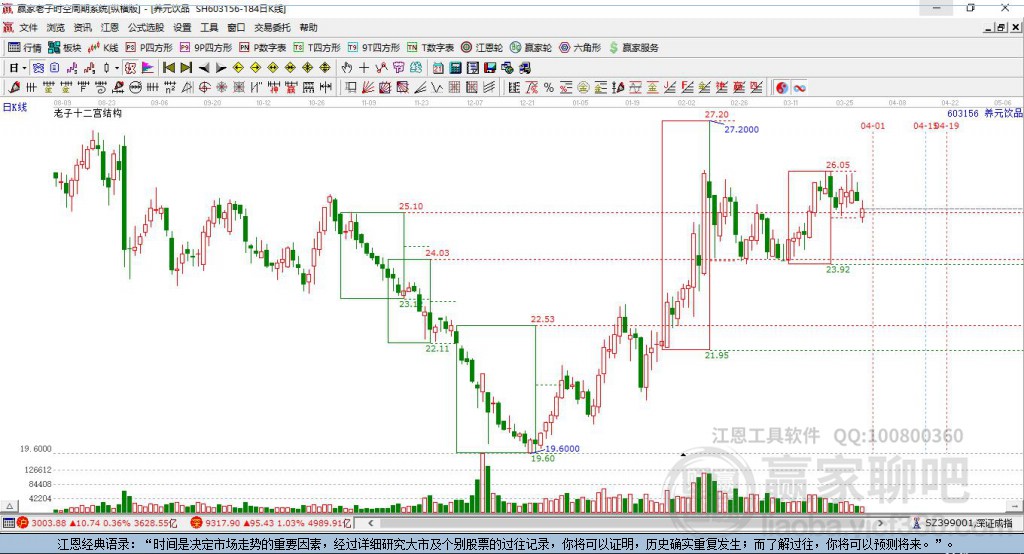
Task: Click the 04-01 time marker
Action: (872, 125)
